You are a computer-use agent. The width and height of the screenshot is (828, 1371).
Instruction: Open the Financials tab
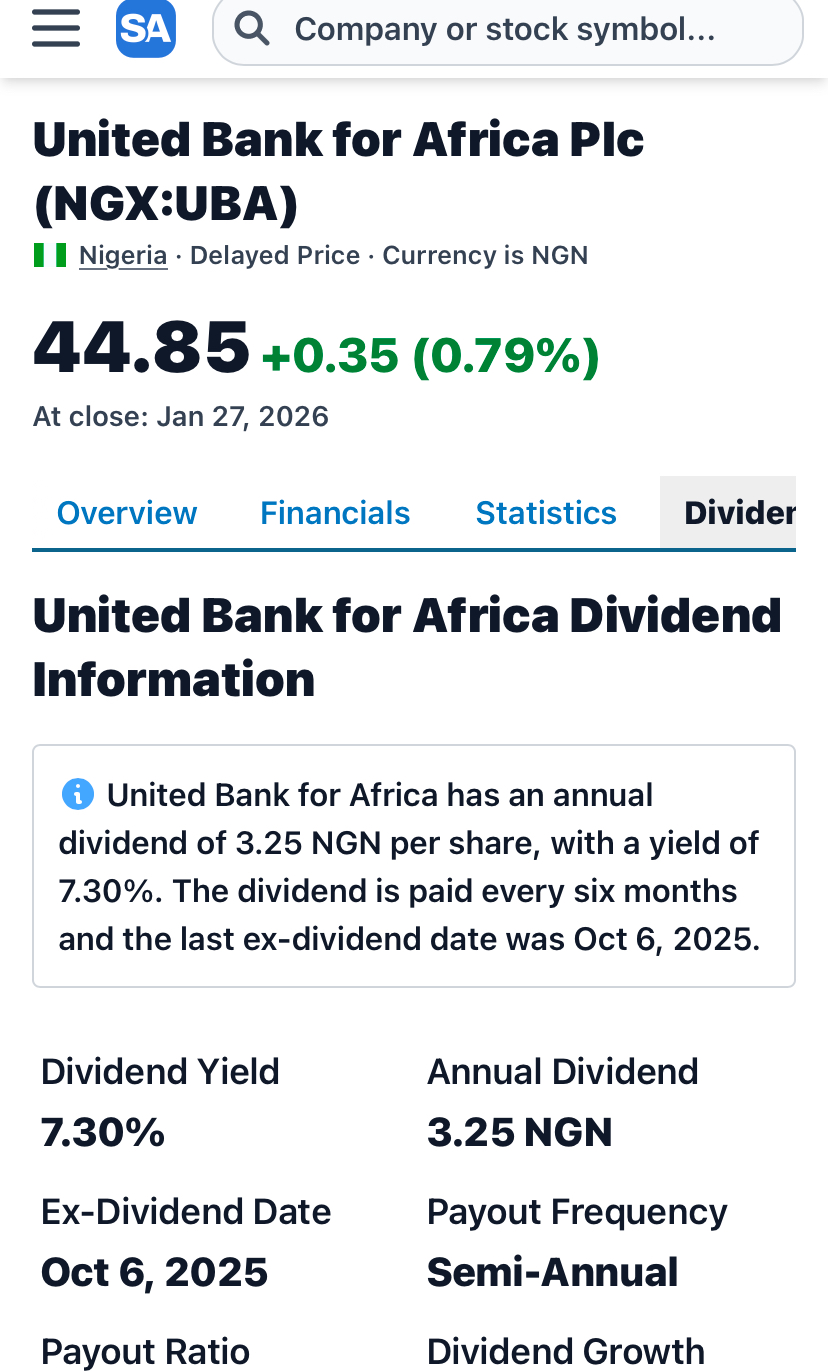coord(335,513)
